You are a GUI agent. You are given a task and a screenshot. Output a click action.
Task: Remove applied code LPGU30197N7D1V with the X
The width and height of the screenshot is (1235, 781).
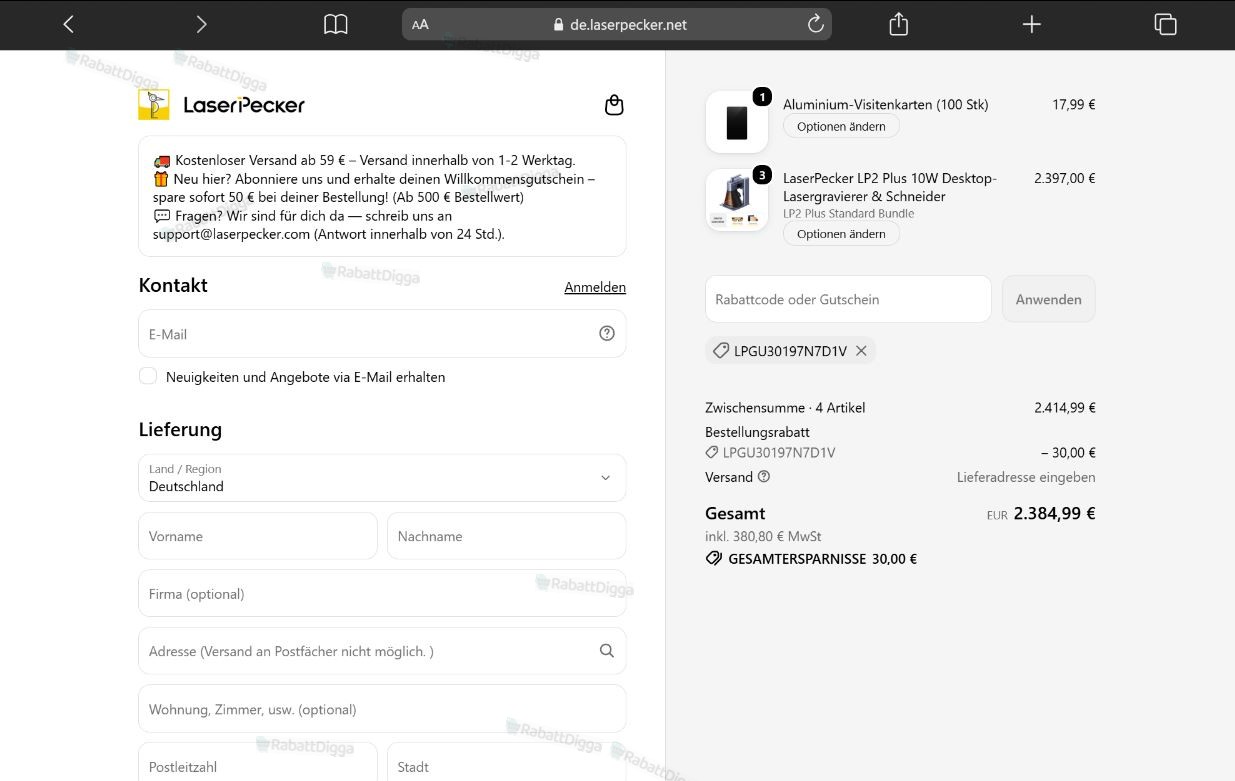pyautogui.click(x=861, y=351)
